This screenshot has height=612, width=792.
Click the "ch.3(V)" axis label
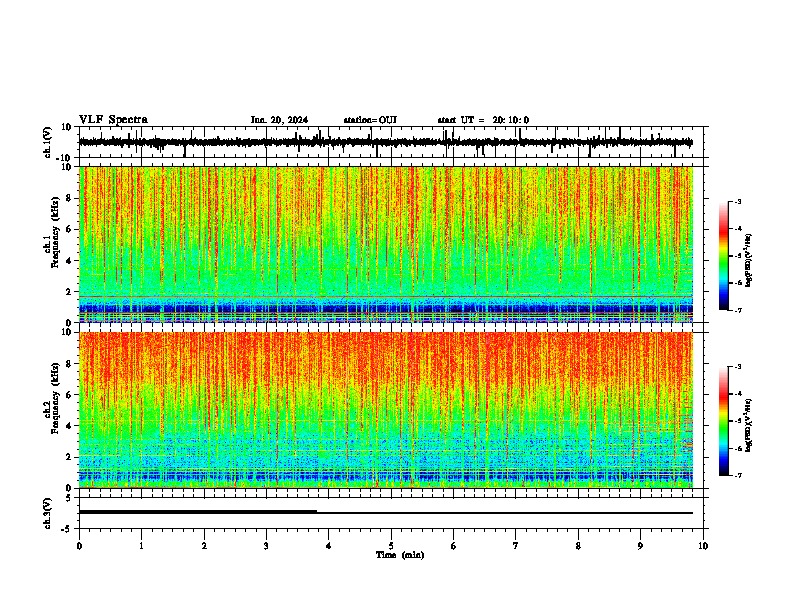click(48, 513)
